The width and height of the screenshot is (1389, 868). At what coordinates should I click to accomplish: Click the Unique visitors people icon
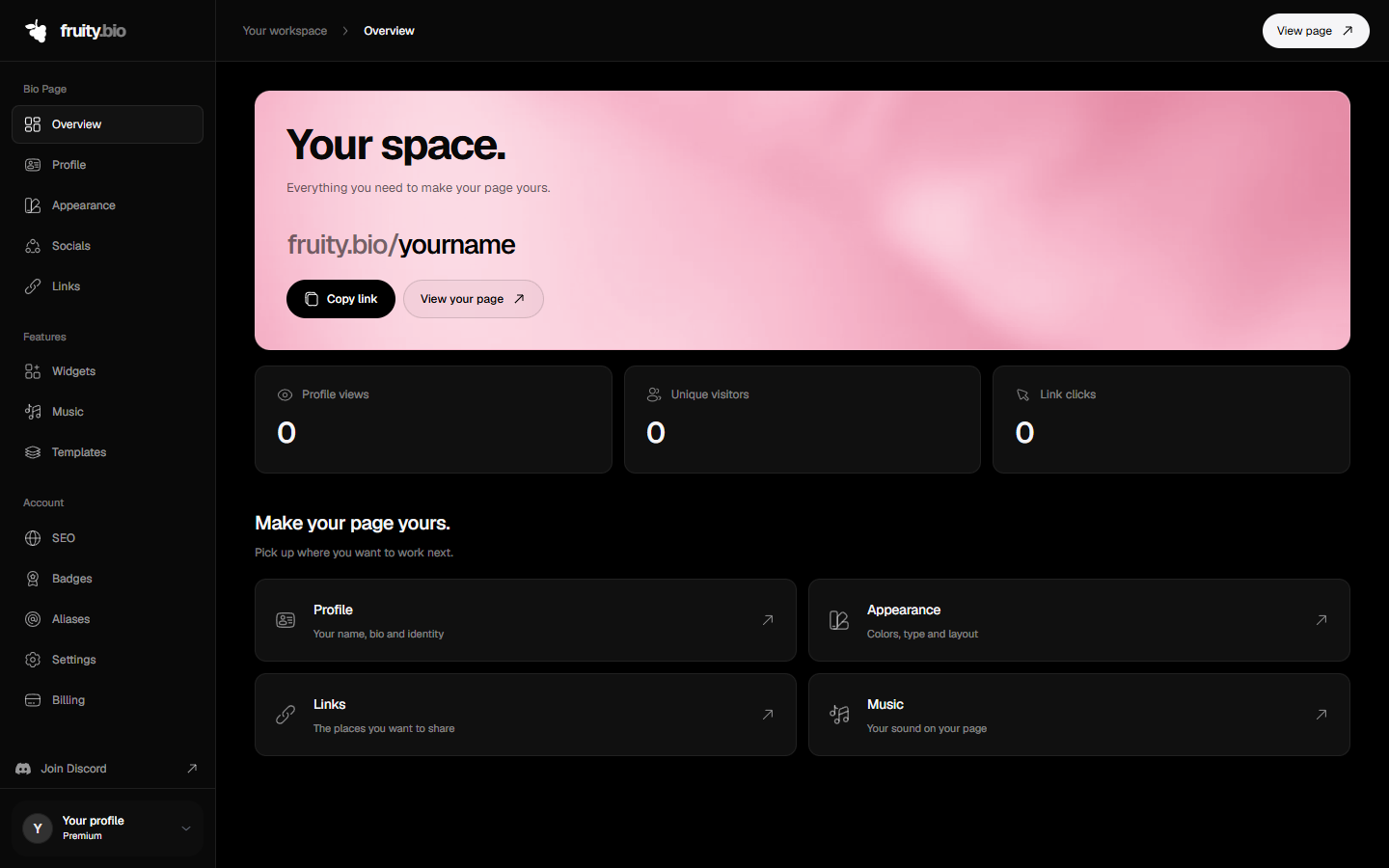click(x=654, y=394)
